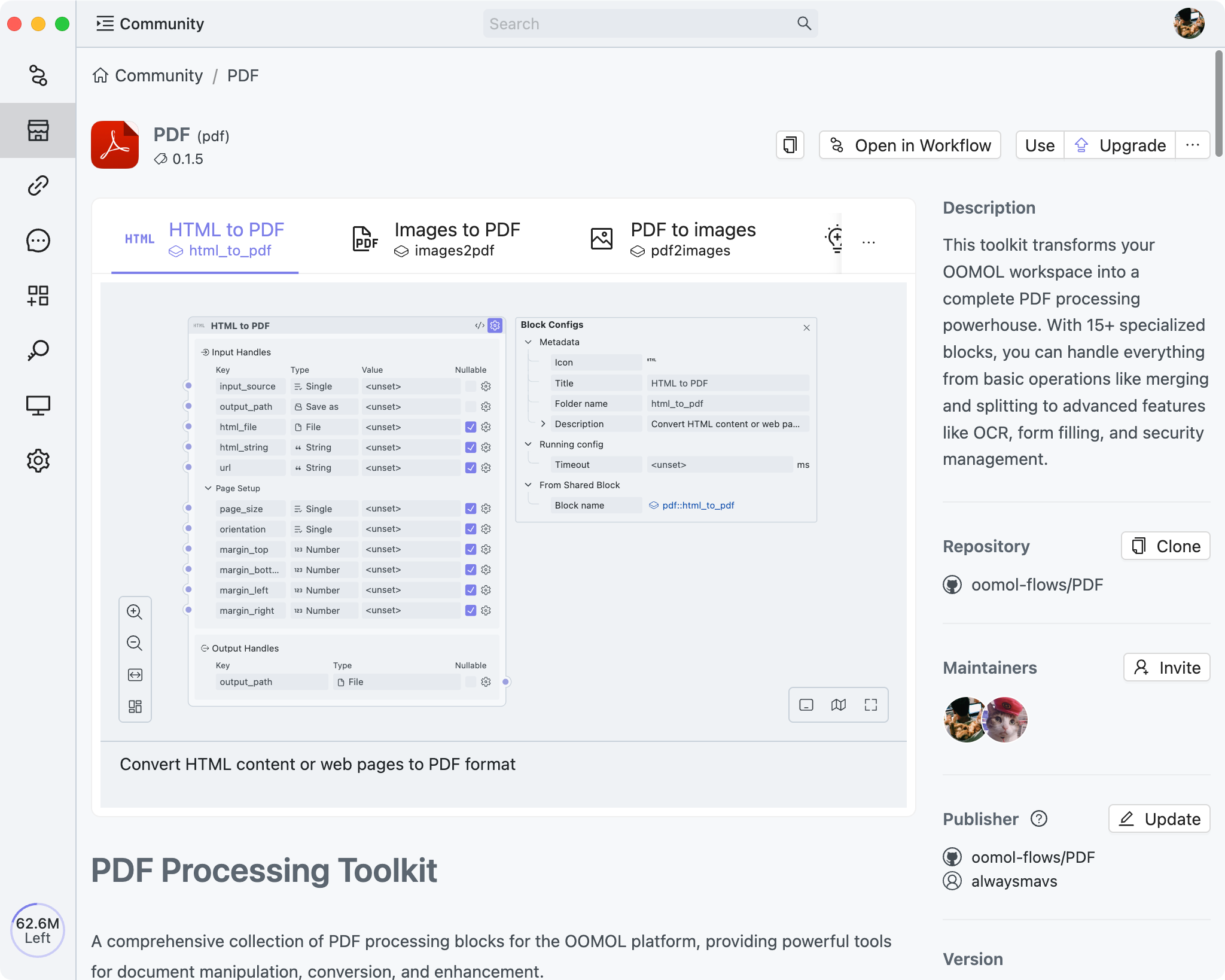Switch to the PDF to images tab
Viewport: 1225px width, 980px height.
click(673, 239)
